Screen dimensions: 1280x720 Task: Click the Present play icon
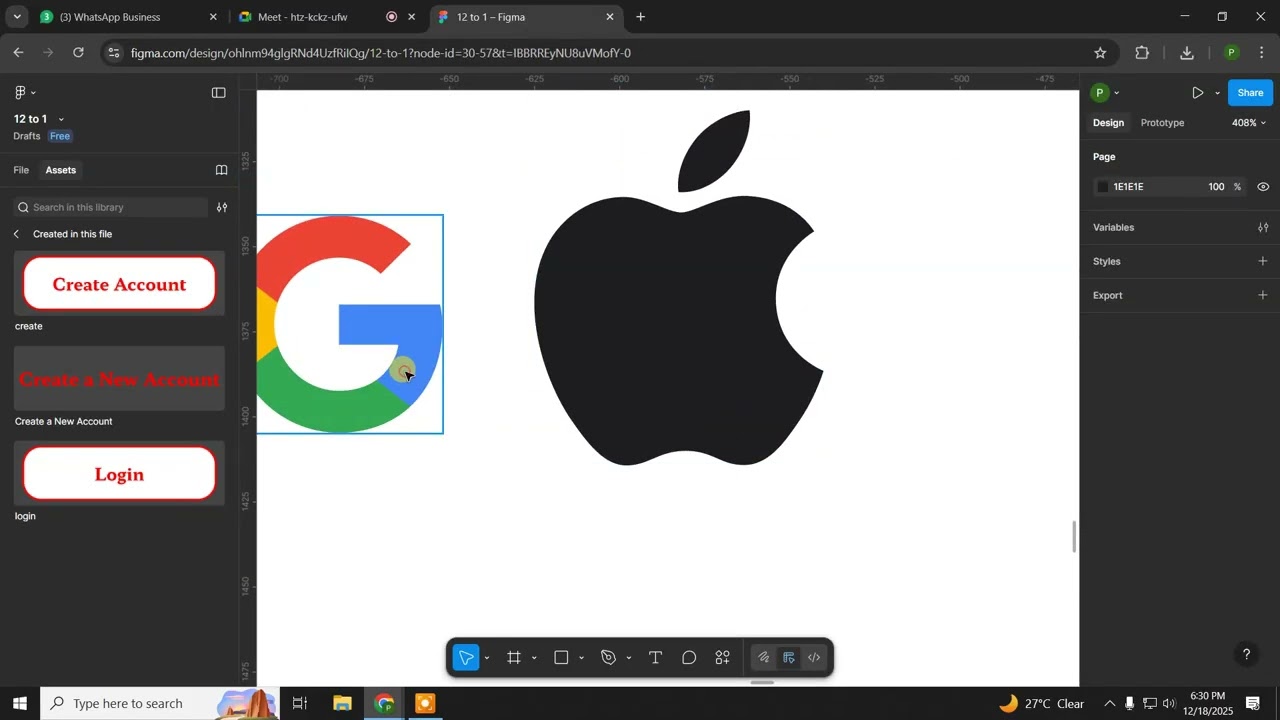click(x=1197, y=93)
